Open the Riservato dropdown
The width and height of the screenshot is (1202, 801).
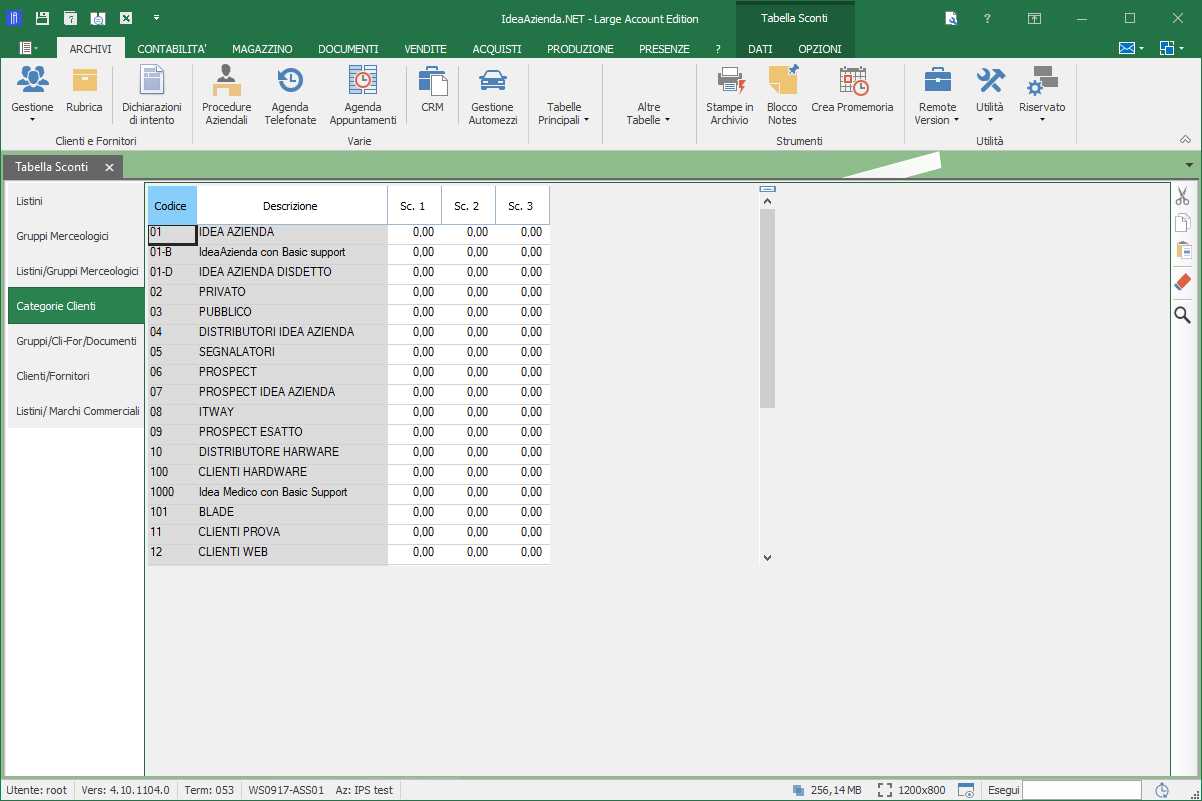[x=1042, y=95]
